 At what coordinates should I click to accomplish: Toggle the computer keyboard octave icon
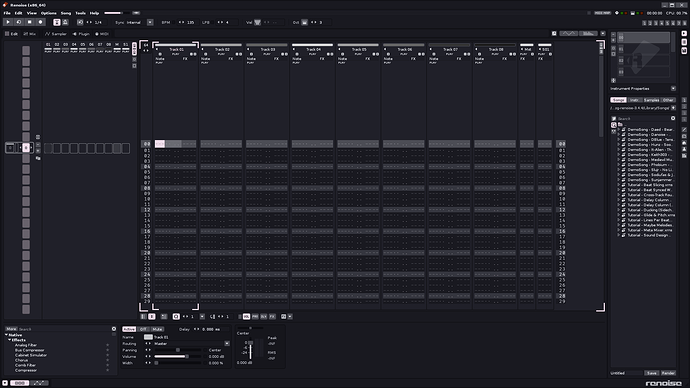coord(304,22)
